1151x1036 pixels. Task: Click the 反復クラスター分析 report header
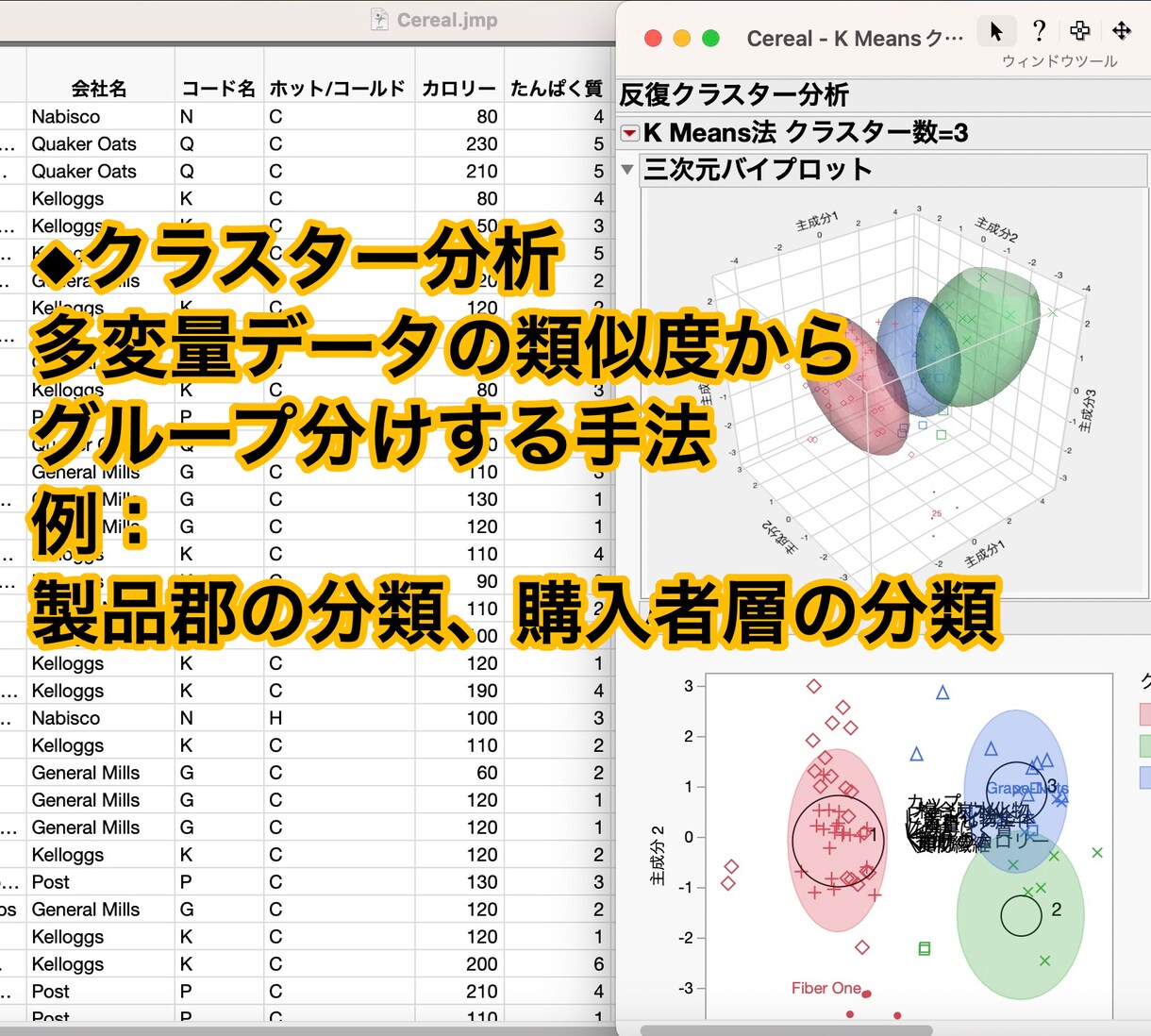[734, 94]
